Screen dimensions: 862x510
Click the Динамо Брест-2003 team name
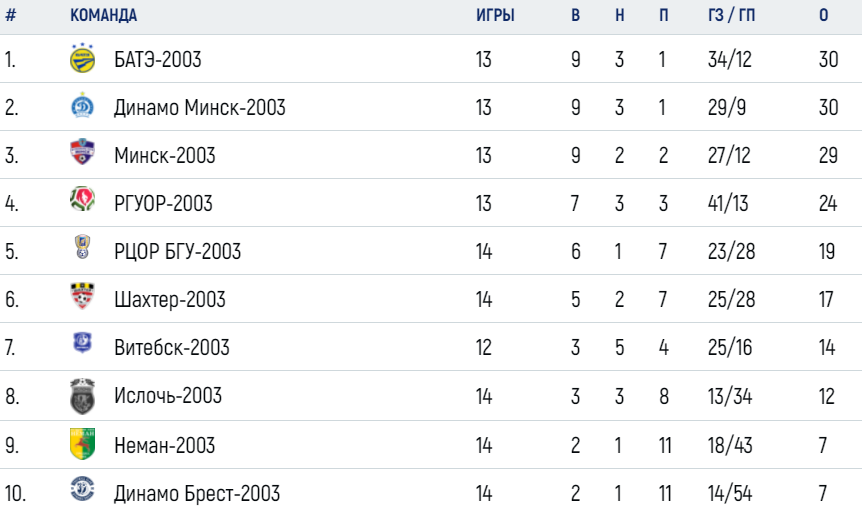pyautogui.click(x=197, y=494)
